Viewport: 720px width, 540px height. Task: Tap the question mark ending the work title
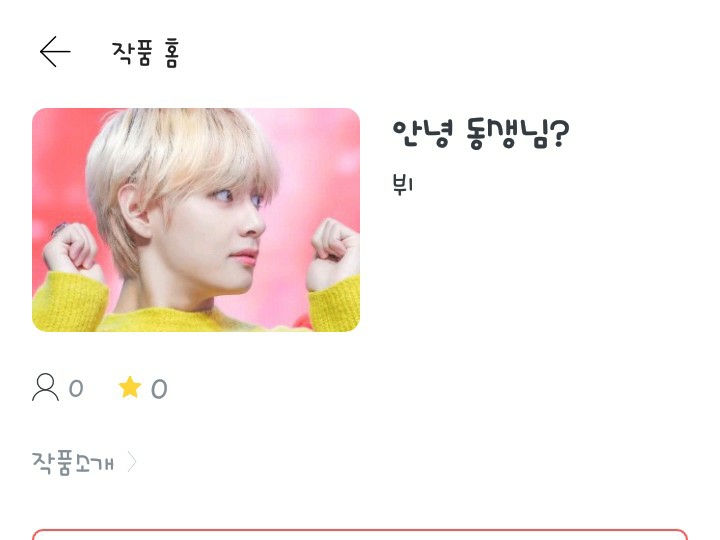(559, 133)
